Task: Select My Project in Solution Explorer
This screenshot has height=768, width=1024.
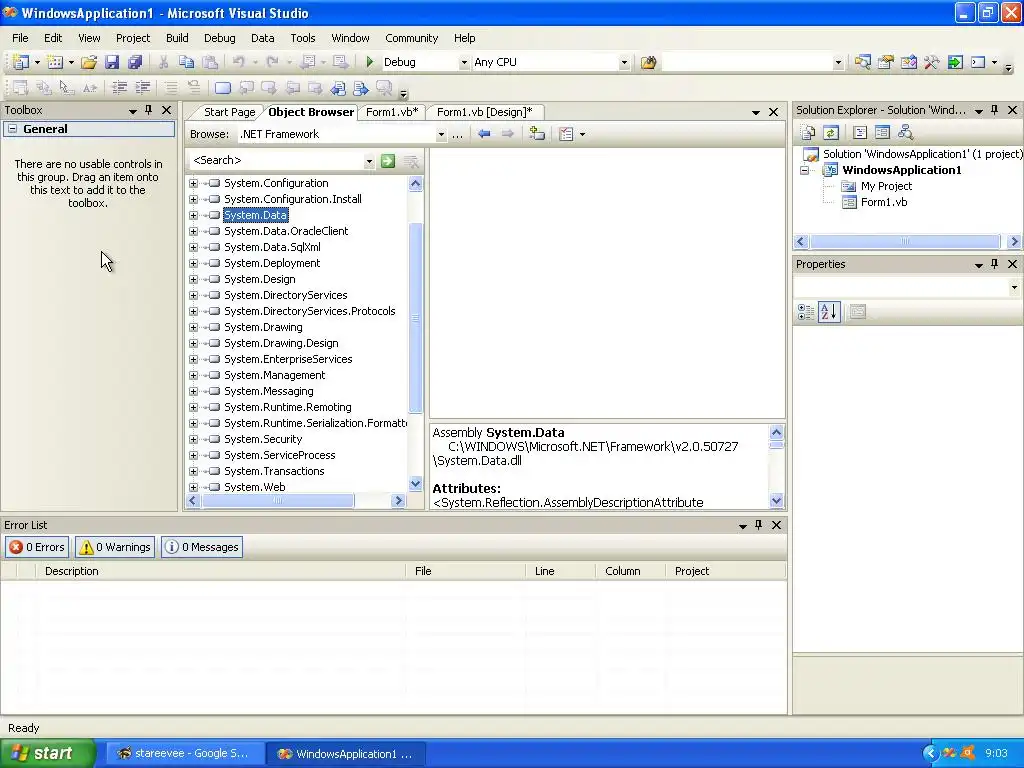Action: tap(886, 186)
